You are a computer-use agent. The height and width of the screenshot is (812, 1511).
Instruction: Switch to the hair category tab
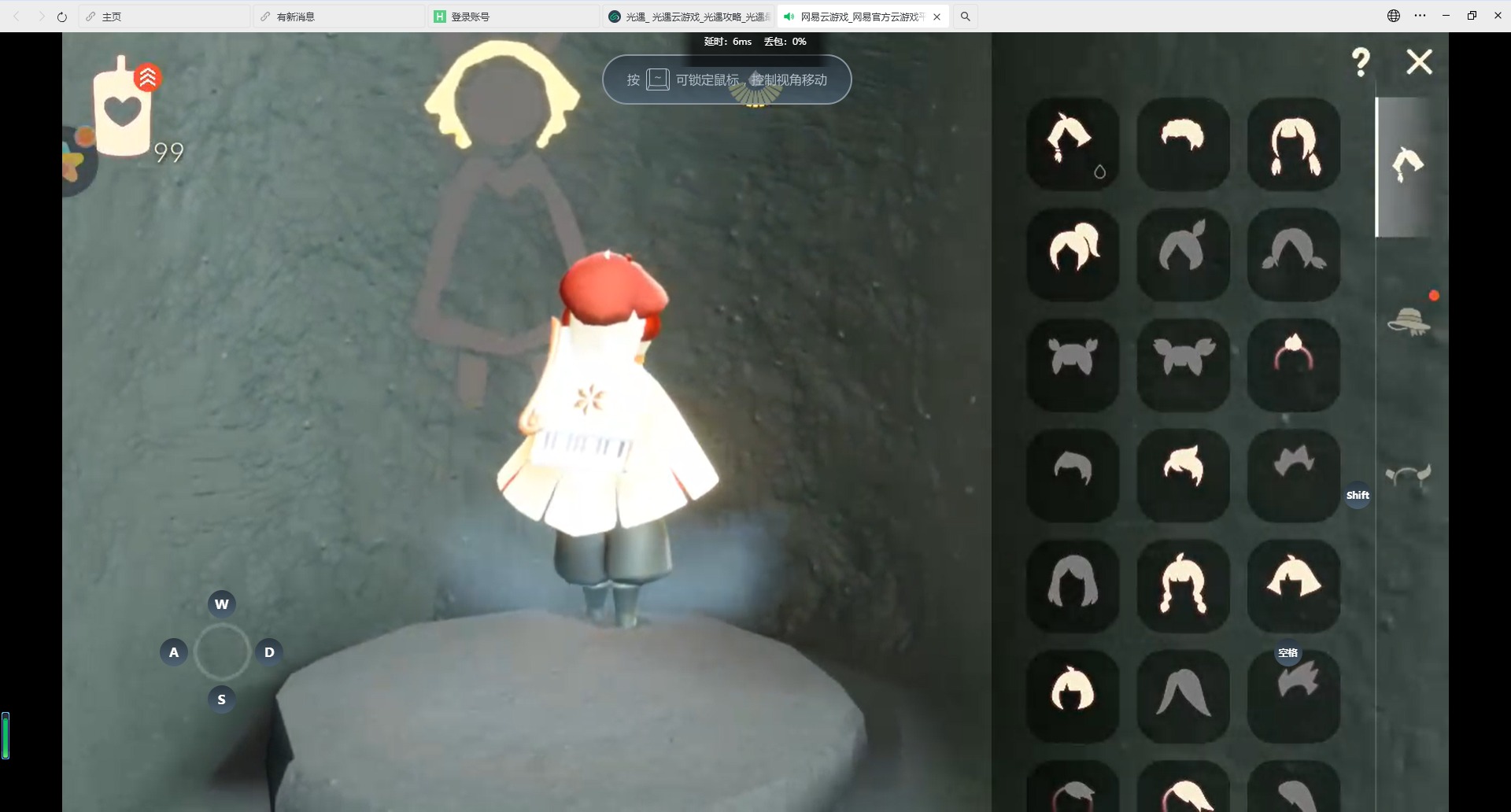click(x=1407, y=165)
